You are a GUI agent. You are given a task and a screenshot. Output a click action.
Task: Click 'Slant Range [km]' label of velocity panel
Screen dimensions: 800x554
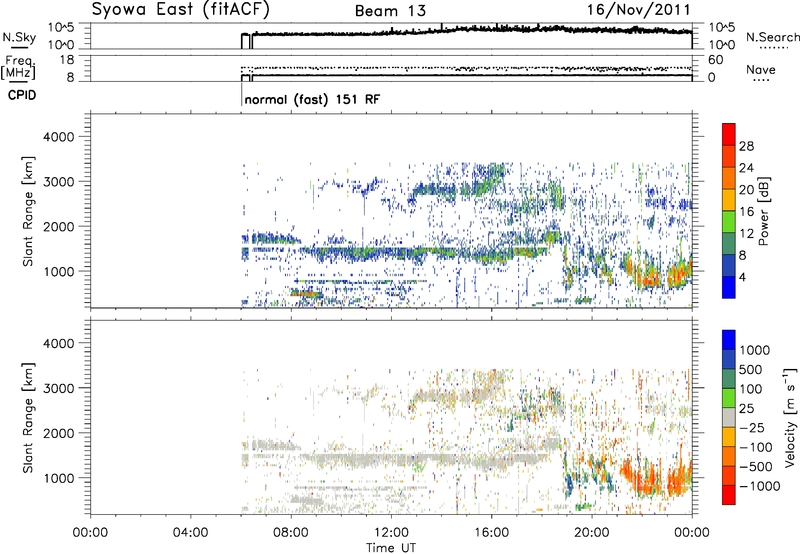tap(28, 418)
